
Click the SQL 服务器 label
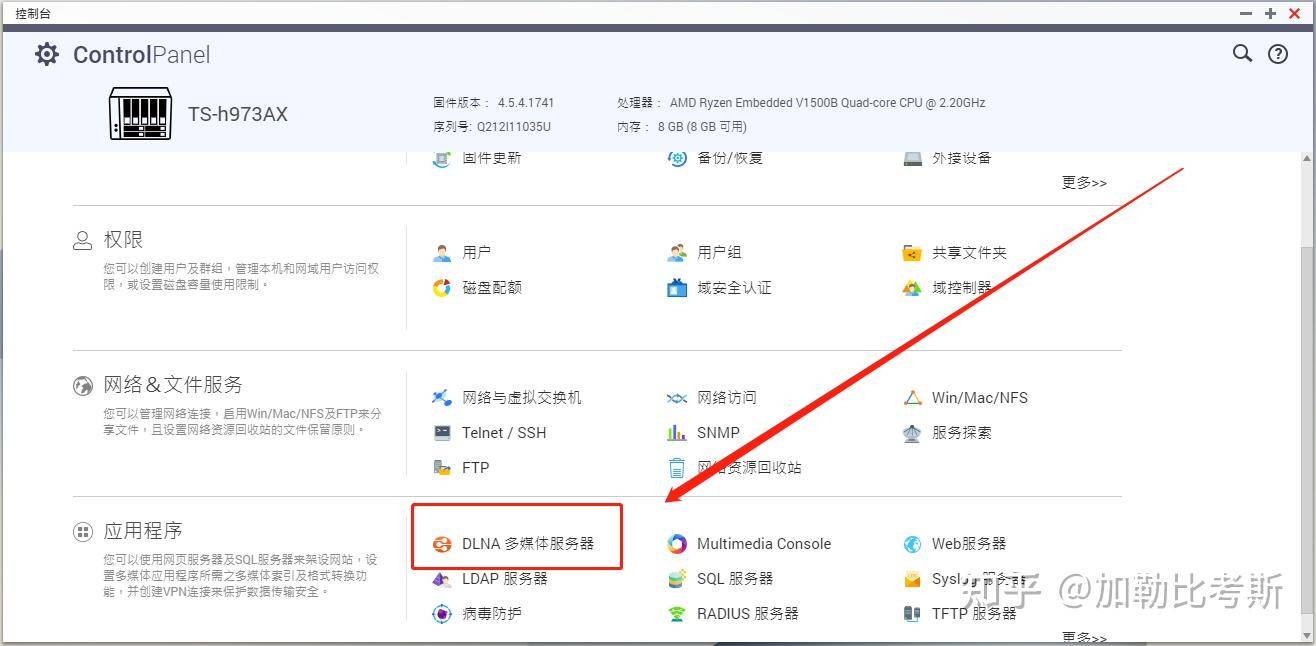735,579
